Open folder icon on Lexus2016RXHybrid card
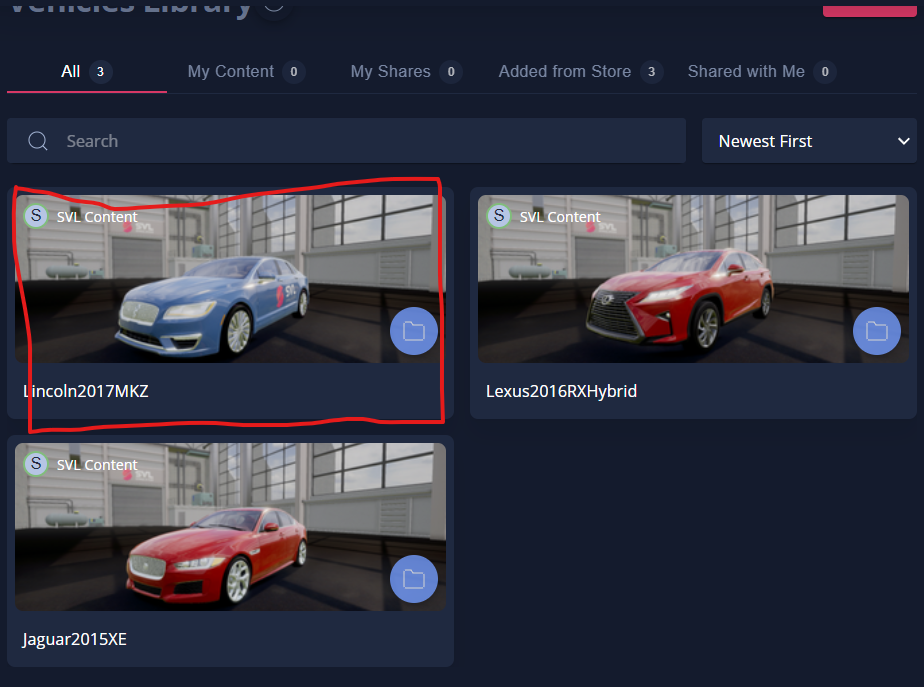The height and width of the screenshot is (687, 924). tap(876, 331)
